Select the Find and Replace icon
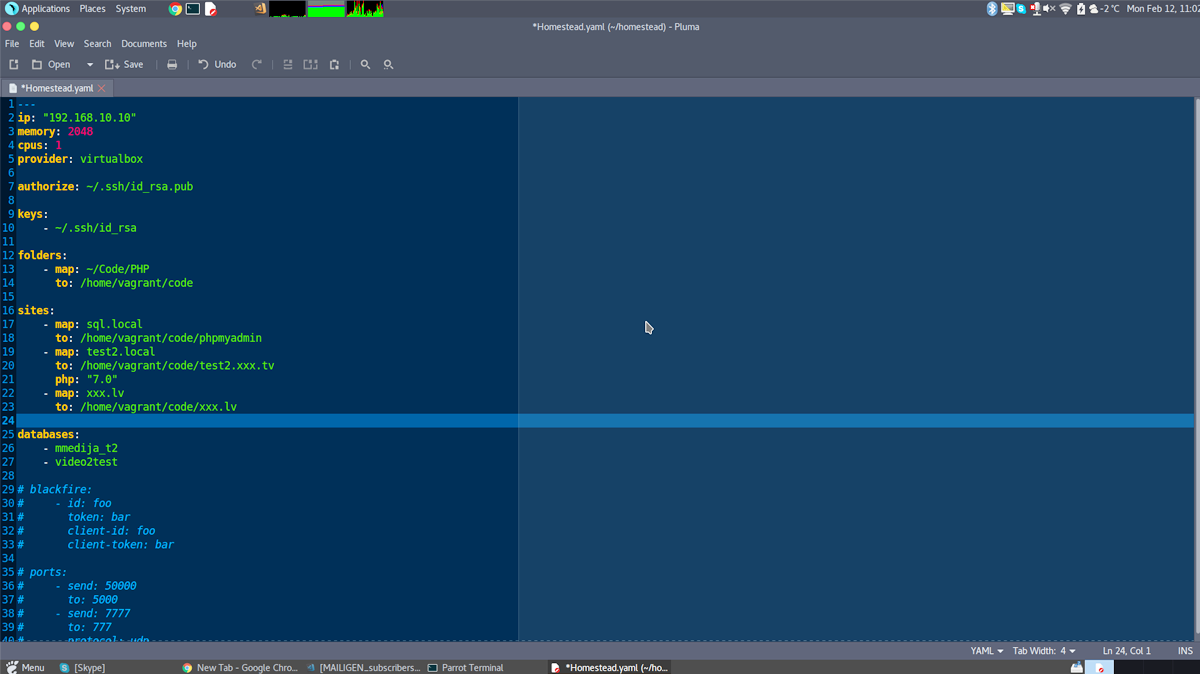Viewport: 1200px width, 674px height. (x=388, y=64)
